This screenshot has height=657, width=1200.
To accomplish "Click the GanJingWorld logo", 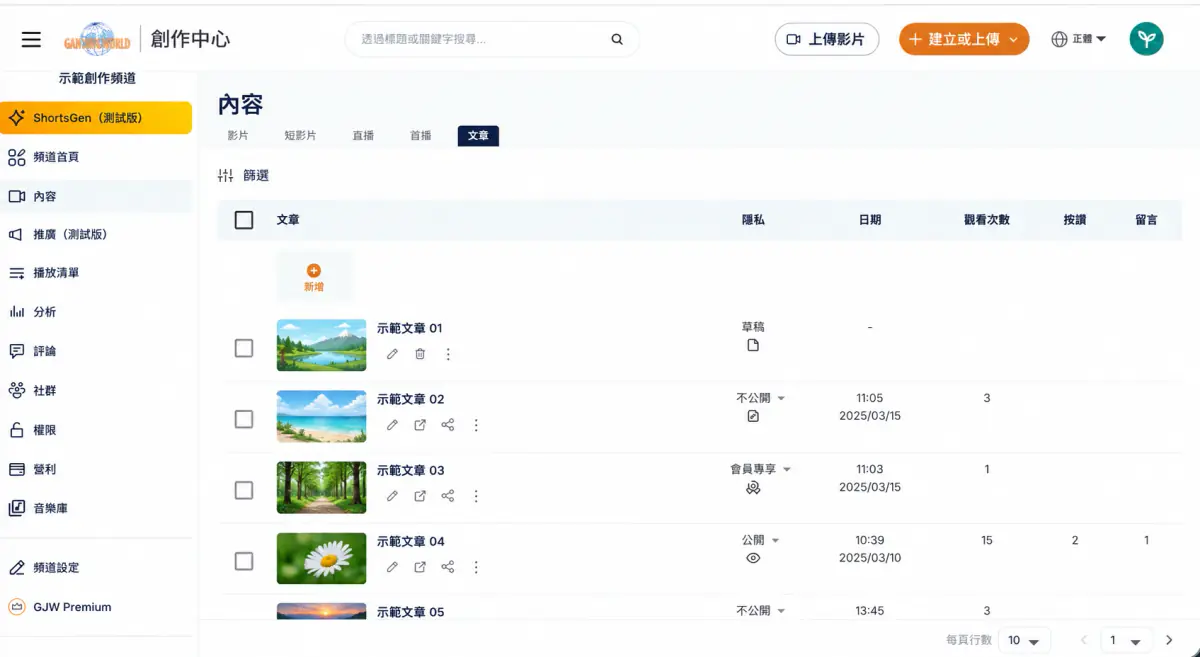I will (97, 39).
